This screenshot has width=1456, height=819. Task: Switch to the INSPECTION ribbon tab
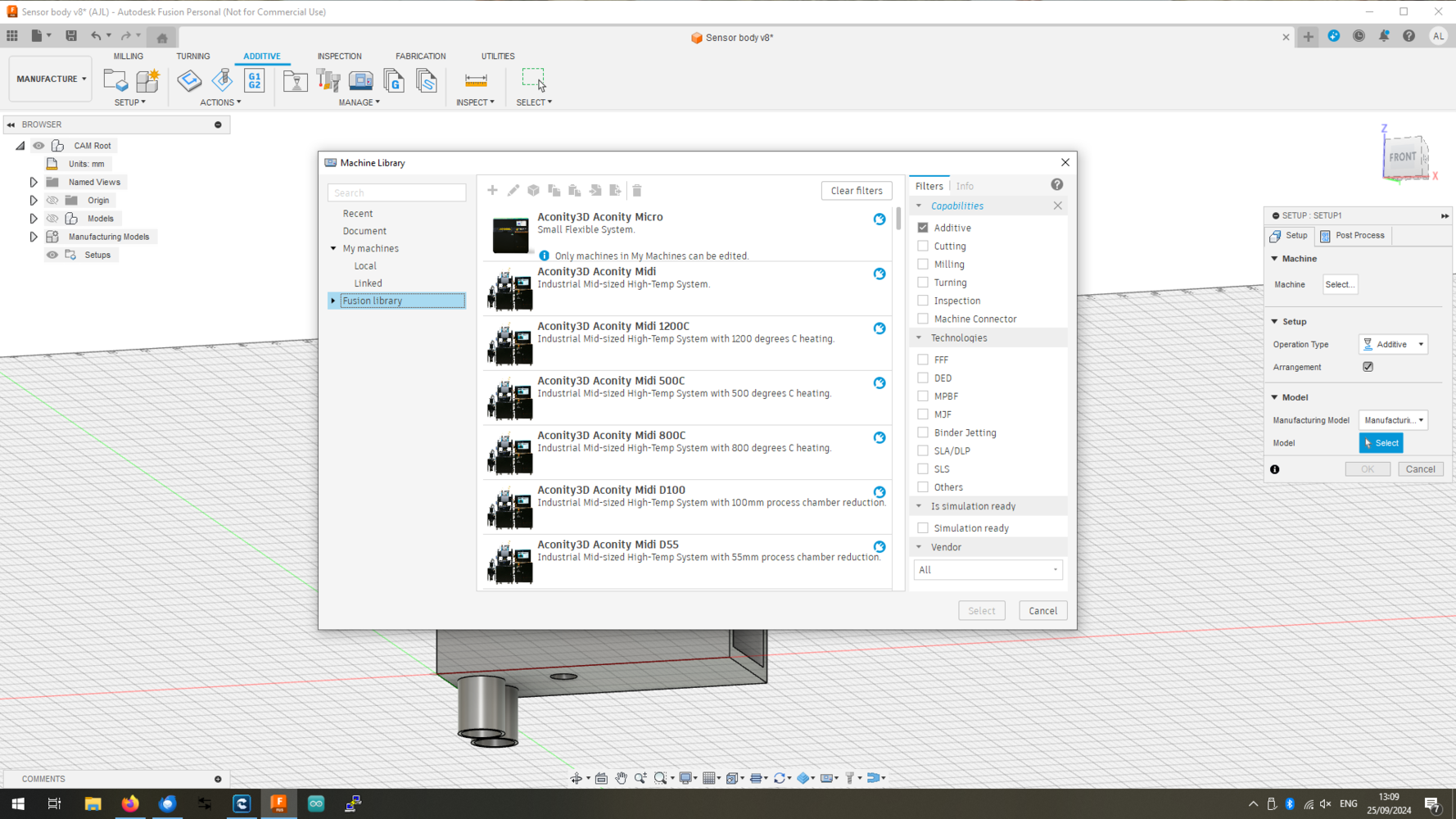click(x=340, y=57)
